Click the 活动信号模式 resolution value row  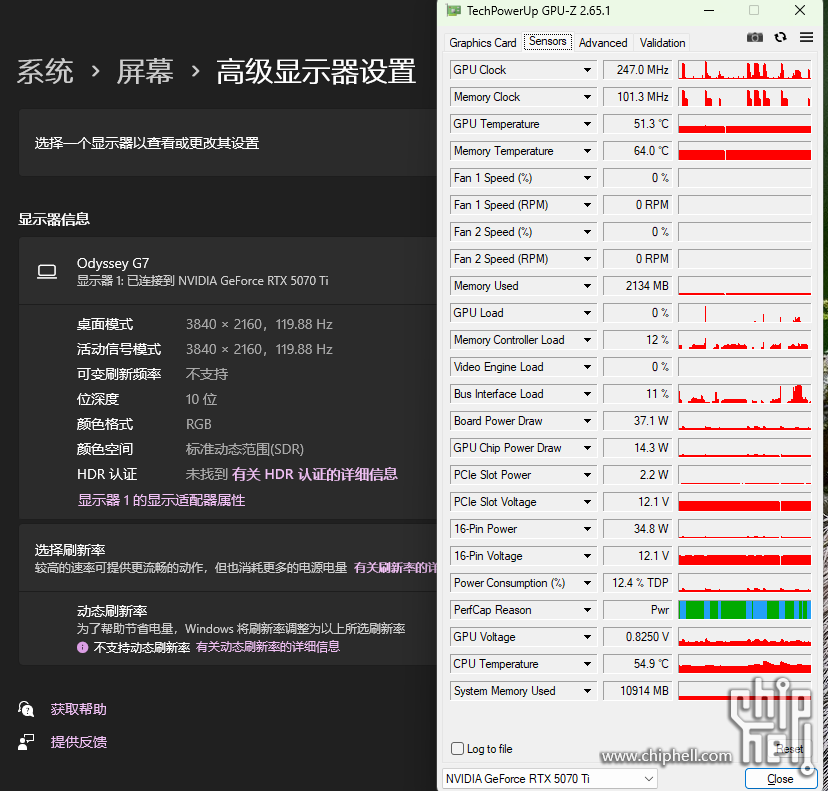click(x=259, y=349)
